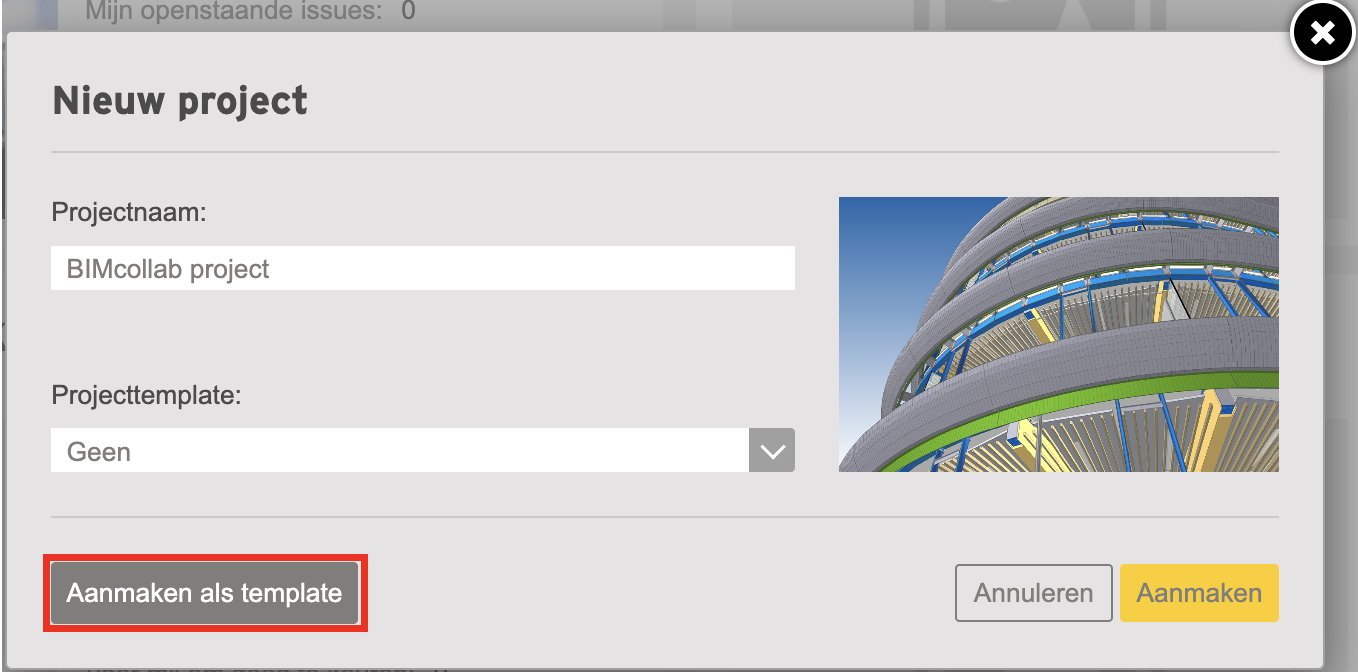
Task: Close the Nieuw project dialog with X
Action: coord(1322,34)
